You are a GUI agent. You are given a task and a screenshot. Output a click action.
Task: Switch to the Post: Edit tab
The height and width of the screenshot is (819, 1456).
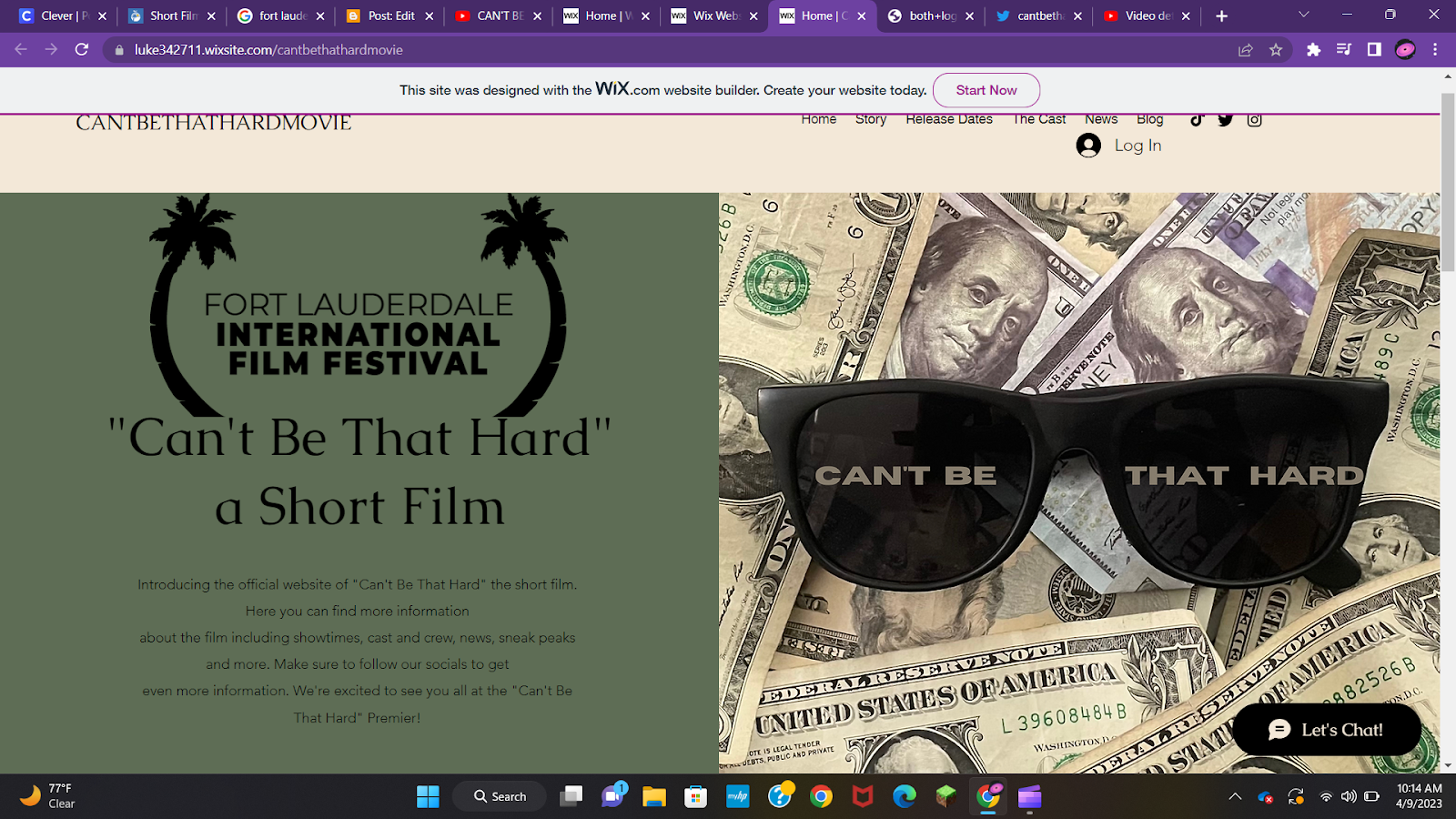click(x=389, y=15)
